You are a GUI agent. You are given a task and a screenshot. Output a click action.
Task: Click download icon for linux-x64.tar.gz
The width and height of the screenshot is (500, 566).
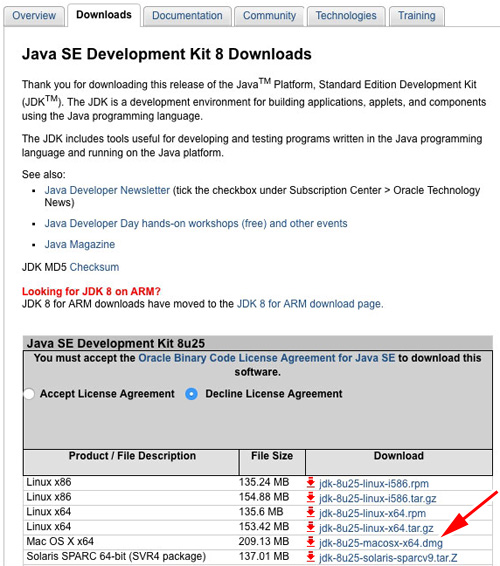[310, 527]
